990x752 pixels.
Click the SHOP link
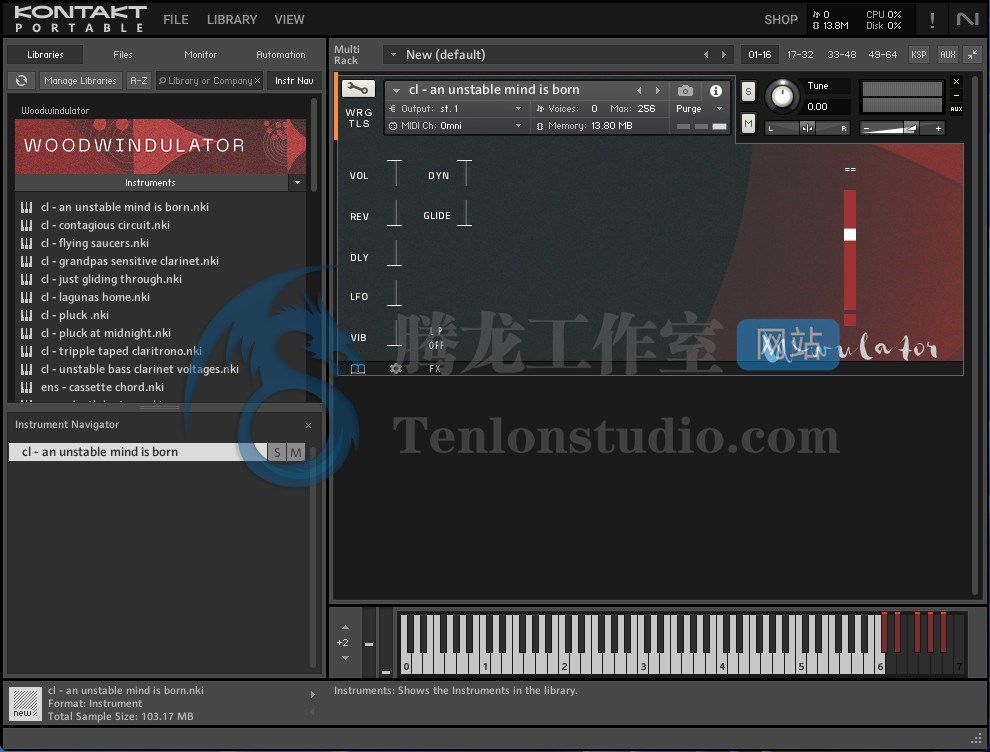[781, 20]
